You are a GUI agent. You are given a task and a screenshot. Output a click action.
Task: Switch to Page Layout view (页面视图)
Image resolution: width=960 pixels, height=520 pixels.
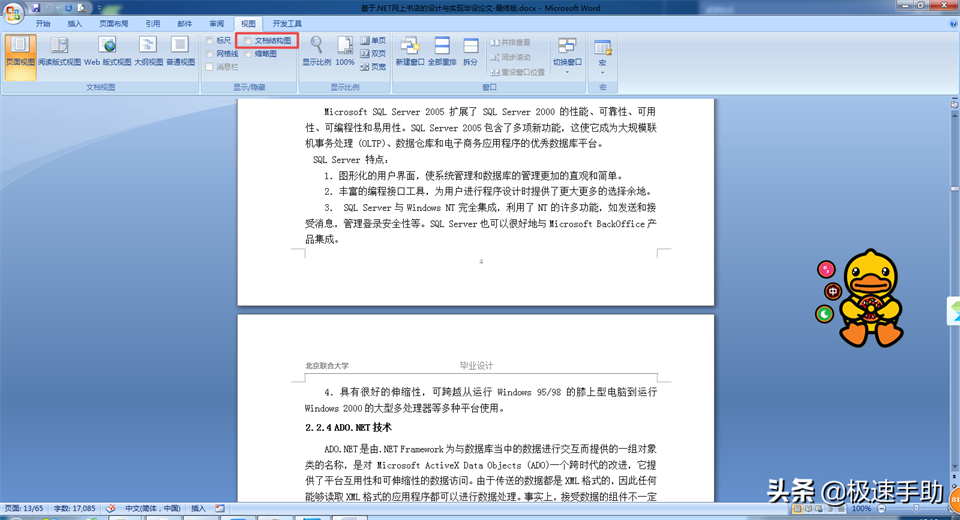[x=20, y=51]
